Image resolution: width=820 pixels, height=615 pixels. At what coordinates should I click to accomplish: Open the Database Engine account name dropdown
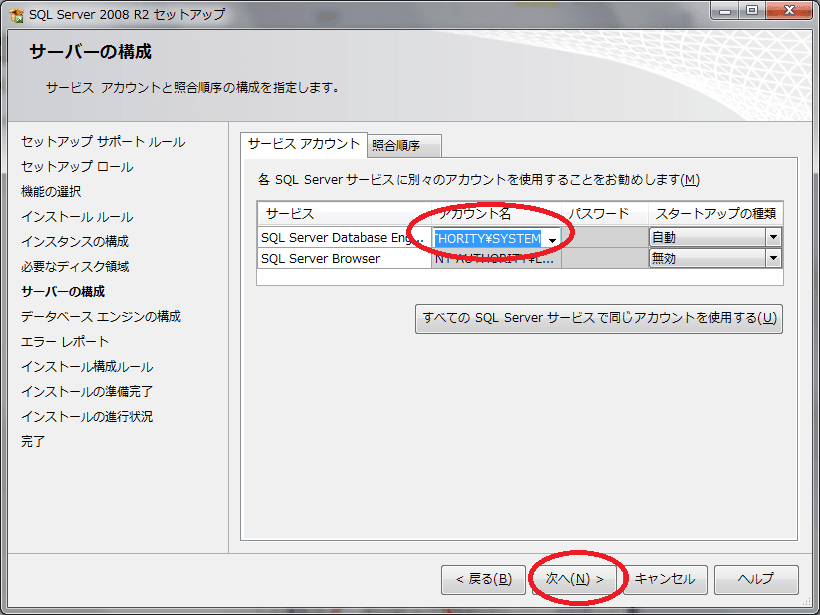coord(553,239)
